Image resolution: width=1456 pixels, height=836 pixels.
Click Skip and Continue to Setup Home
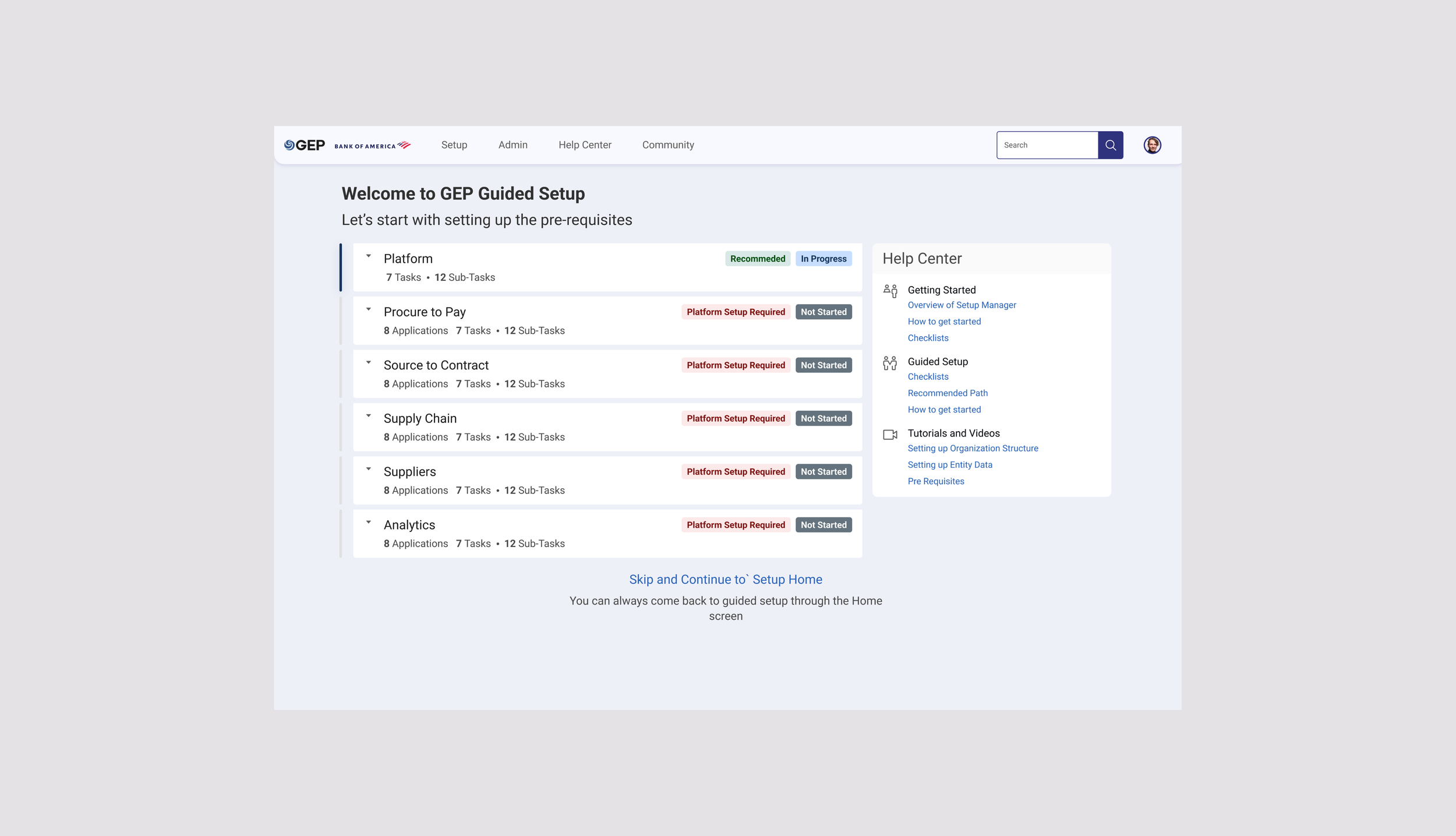coord(725,579)
